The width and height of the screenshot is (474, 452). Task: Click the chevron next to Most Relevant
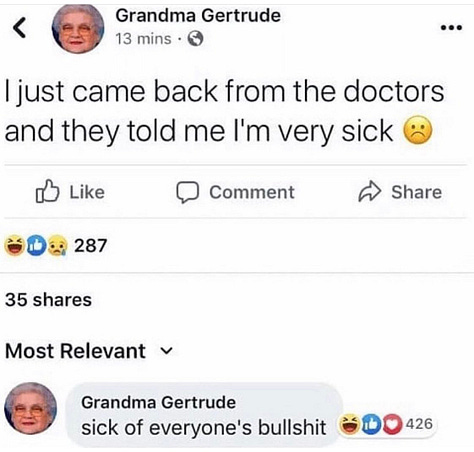167,351
